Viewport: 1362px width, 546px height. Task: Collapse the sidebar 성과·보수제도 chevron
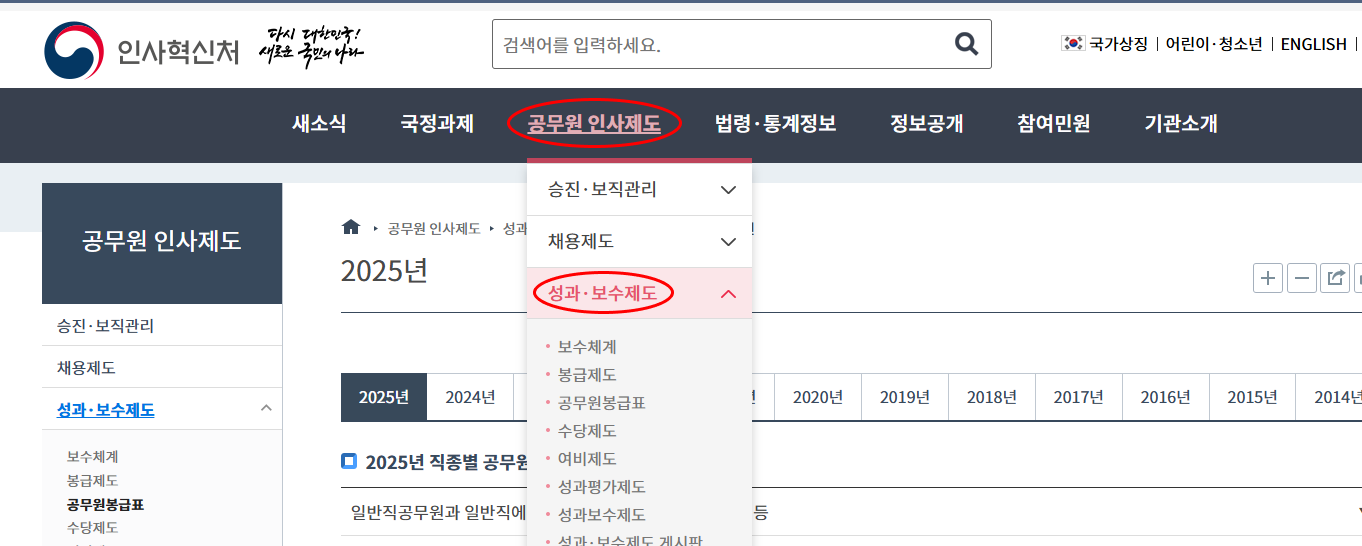coord(266,408)
